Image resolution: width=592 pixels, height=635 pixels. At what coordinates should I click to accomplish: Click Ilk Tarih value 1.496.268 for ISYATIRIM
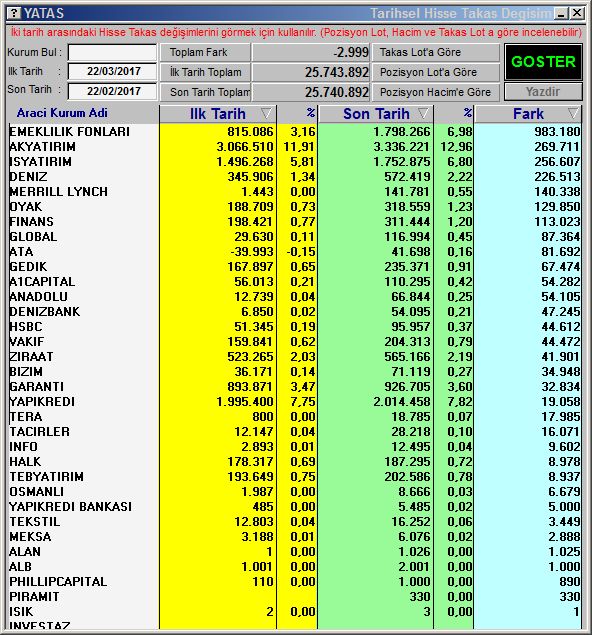245,162
